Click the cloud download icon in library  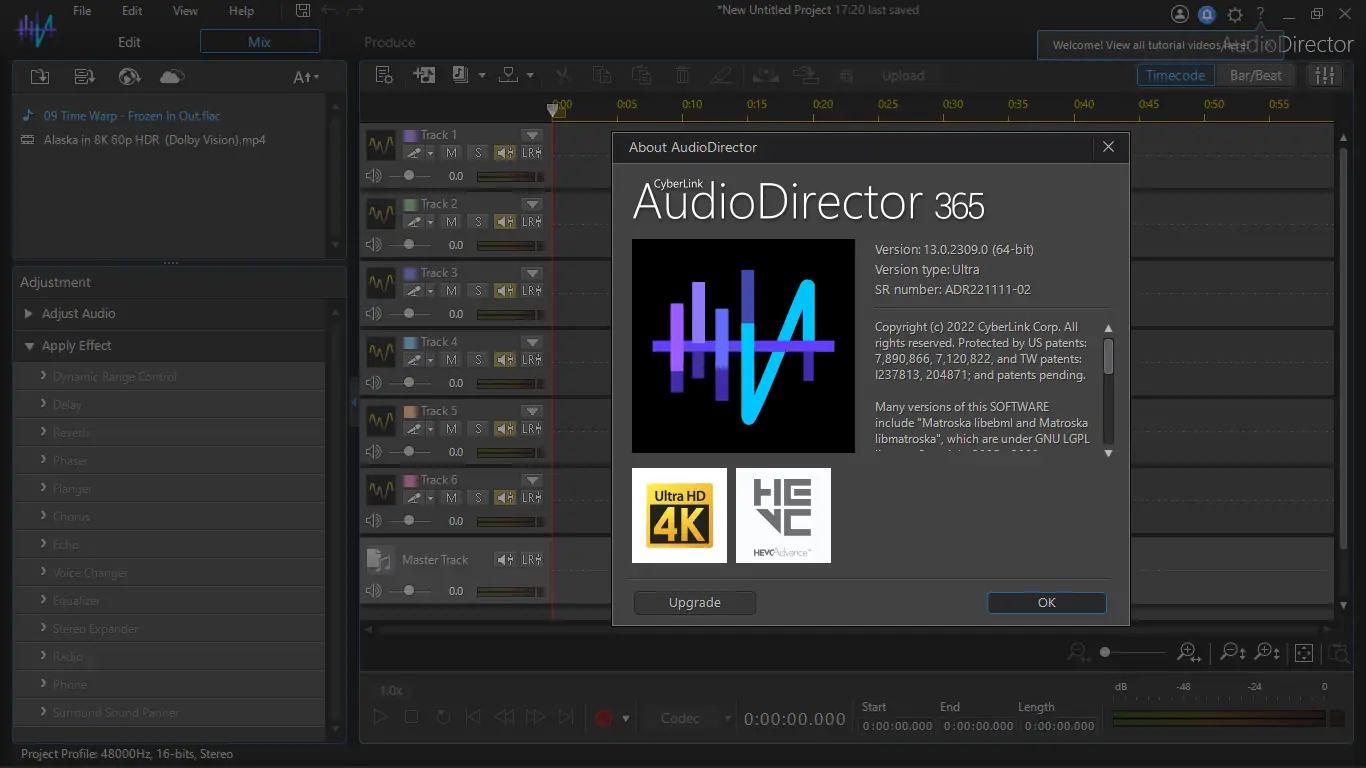tap(172, 77)
